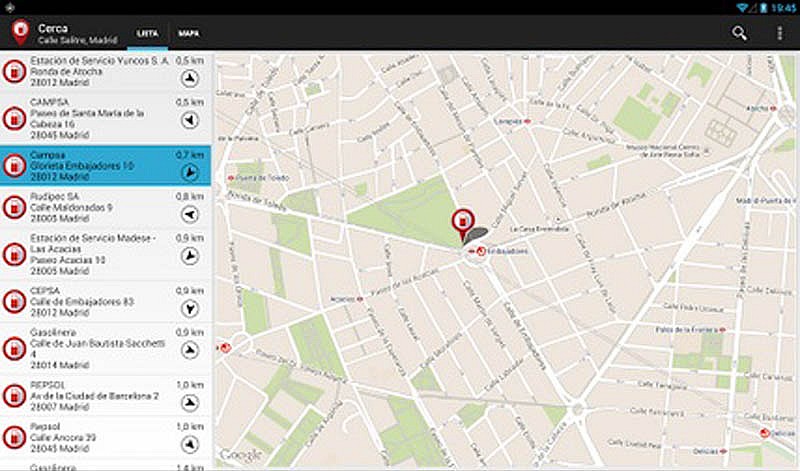
Task: Open 'Paseo de Santa Maria de la Cabeza 16' entry
Action: (x=106, y=118)
